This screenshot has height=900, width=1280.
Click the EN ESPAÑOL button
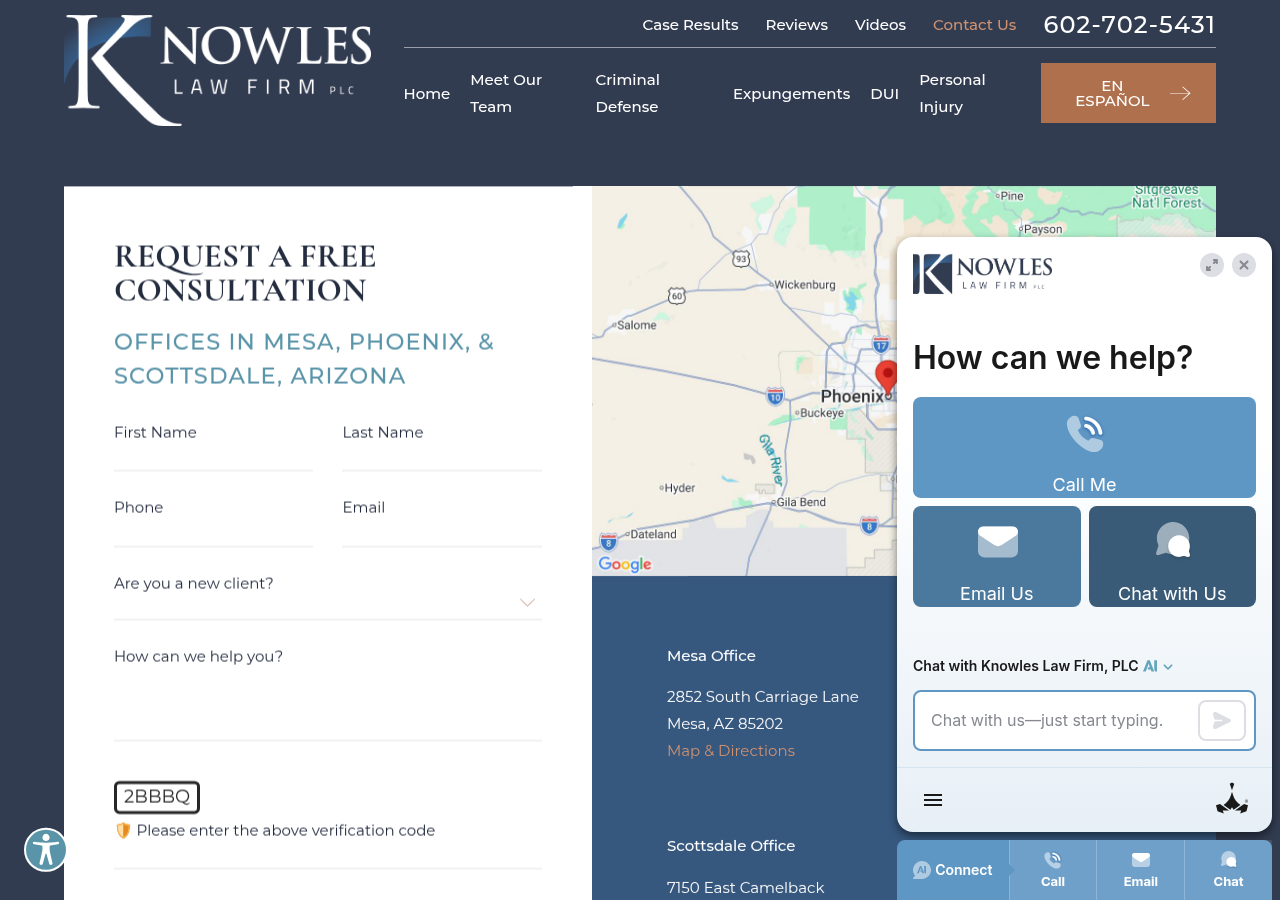[x=1128, y=93]
